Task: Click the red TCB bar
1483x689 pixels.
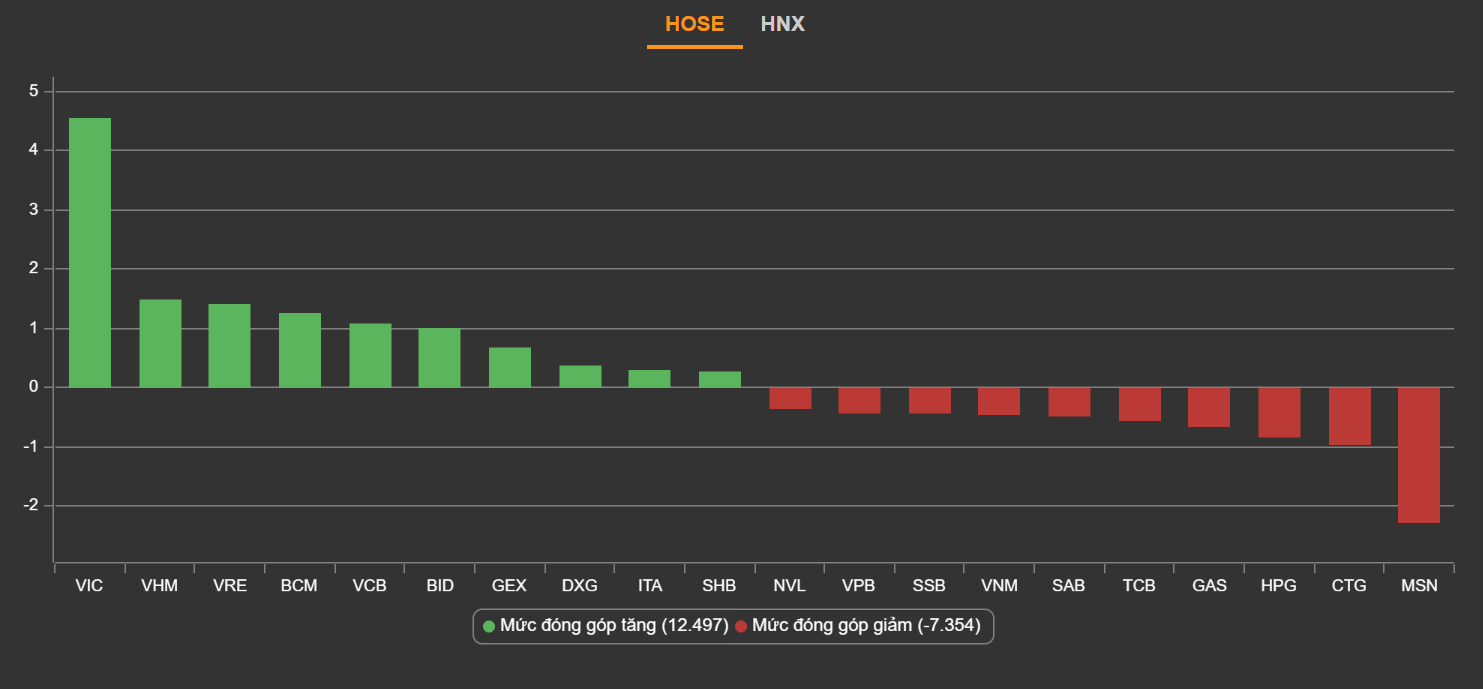Action: (1139, 404)
